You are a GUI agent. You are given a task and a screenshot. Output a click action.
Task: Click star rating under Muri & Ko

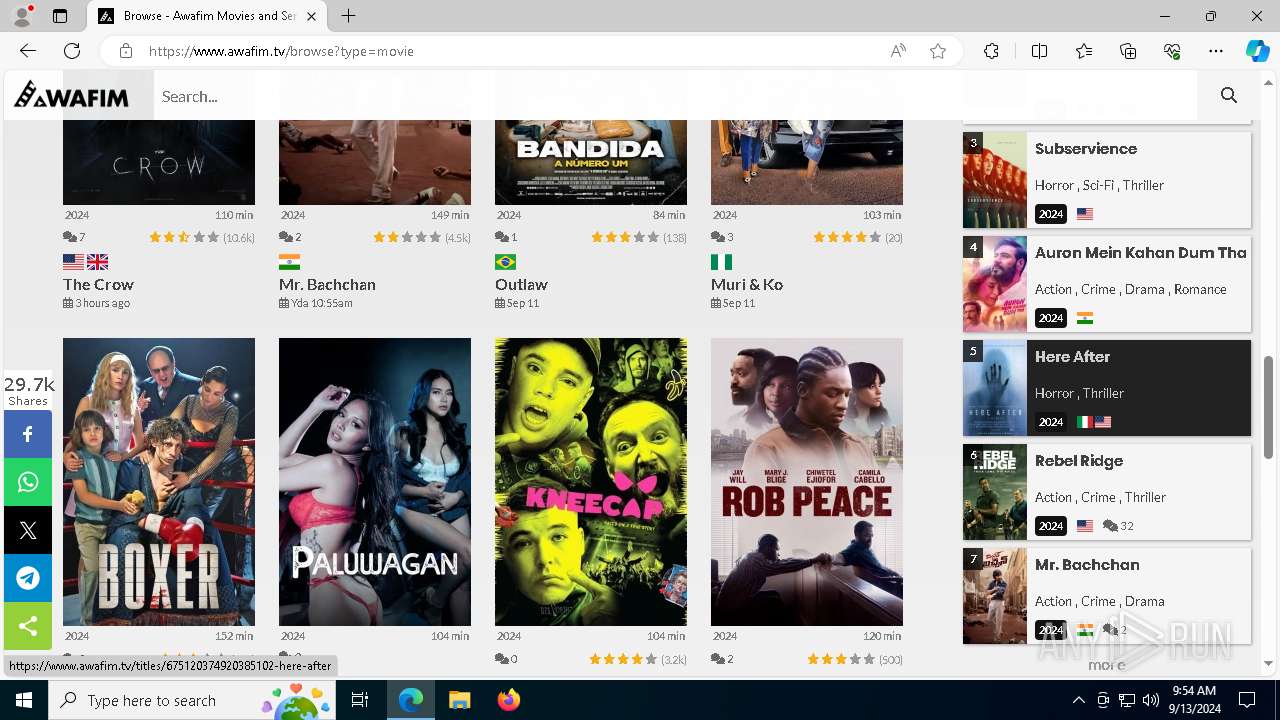click(847, 237)
